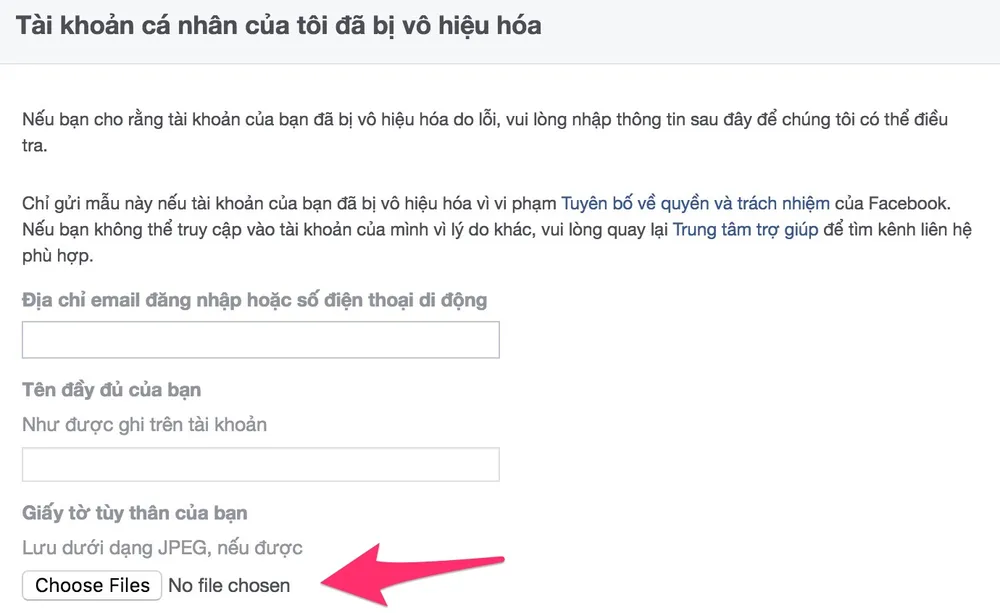The height and width of the screenshot is (613, 1000).
Task: Follow the Trung tâm trợ giúp link
Action: tap(745, 229)
